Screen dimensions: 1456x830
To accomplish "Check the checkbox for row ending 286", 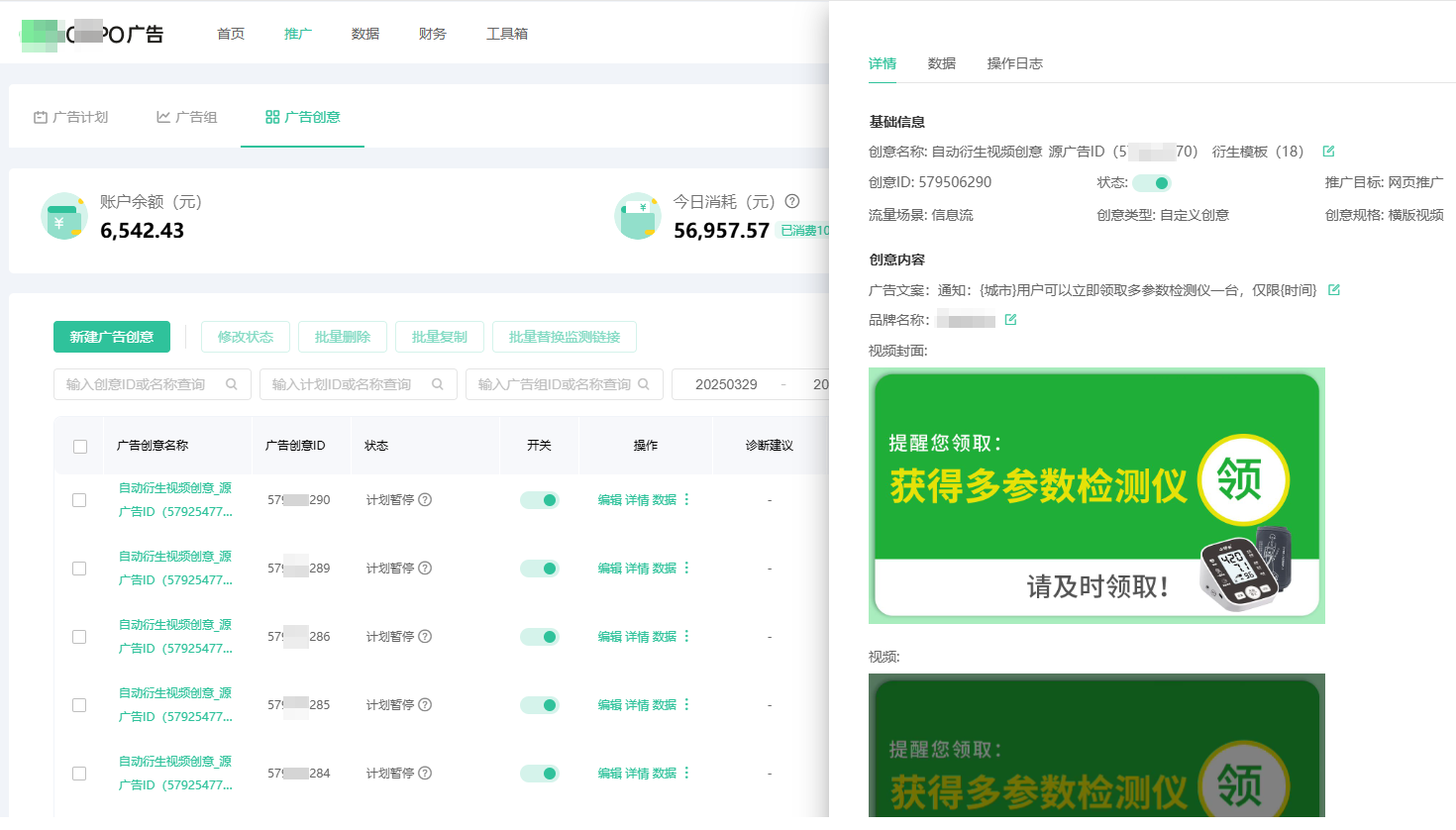I will tap(79, 637).
